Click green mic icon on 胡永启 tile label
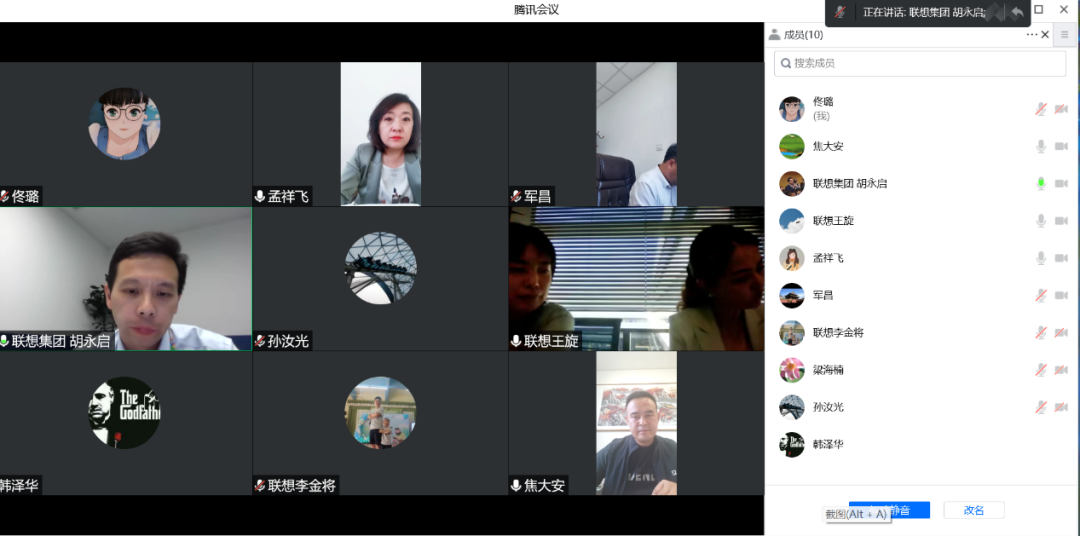The image size is (1080, 536). pyautogui.click(x=5, y=341)
